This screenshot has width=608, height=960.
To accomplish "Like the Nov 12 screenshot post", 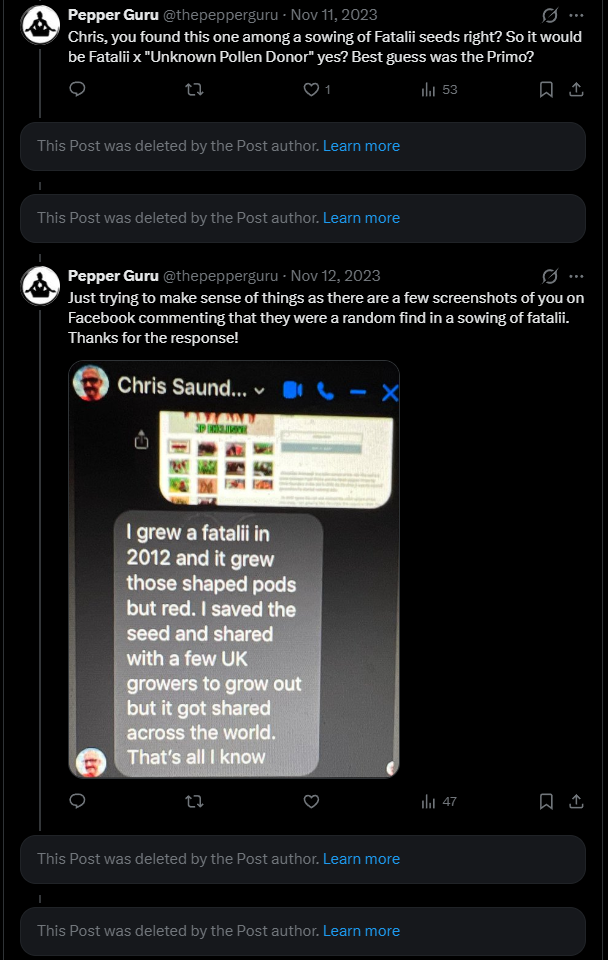I will tap(311, 801).
